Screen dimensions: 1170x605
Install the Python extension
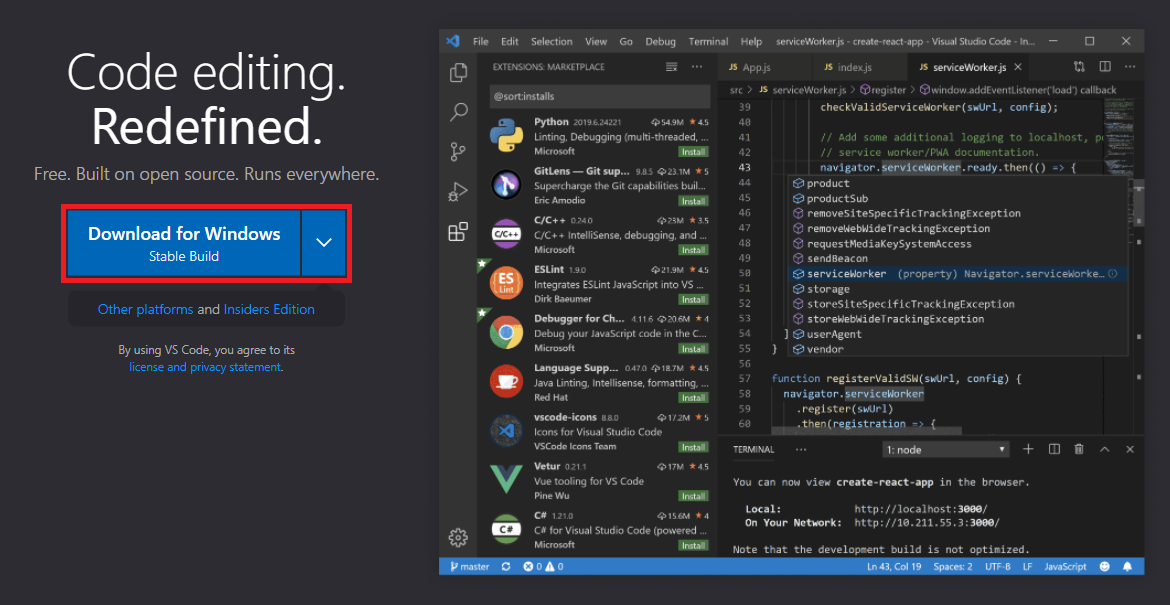(x=693, y=151)
